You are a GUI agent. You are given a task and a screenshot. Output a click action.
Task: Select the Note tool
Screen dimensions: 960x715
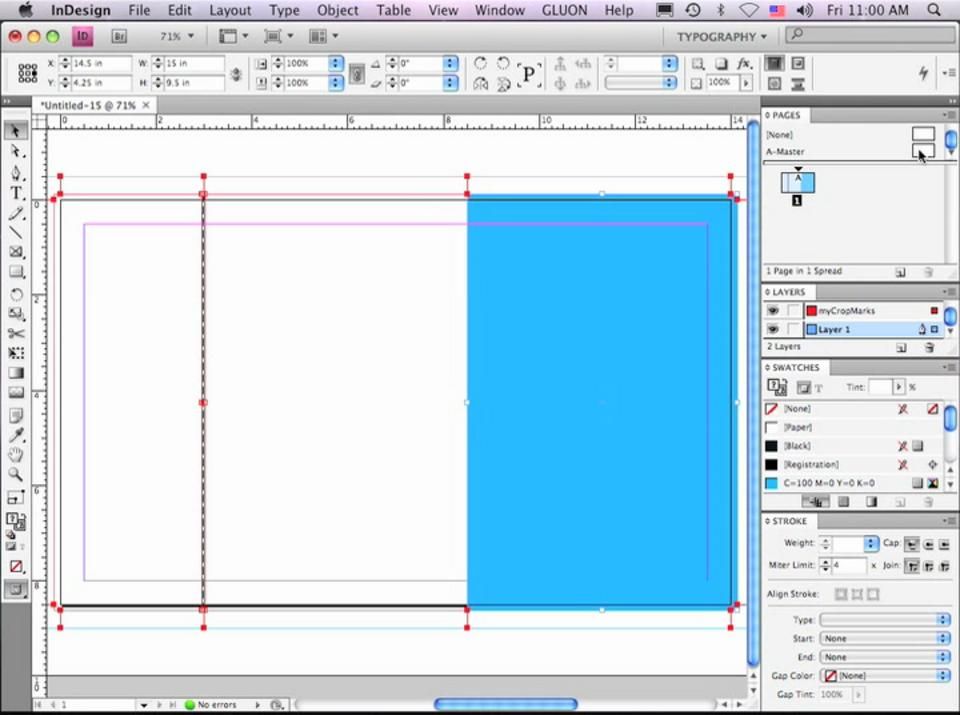pos(16,416)
